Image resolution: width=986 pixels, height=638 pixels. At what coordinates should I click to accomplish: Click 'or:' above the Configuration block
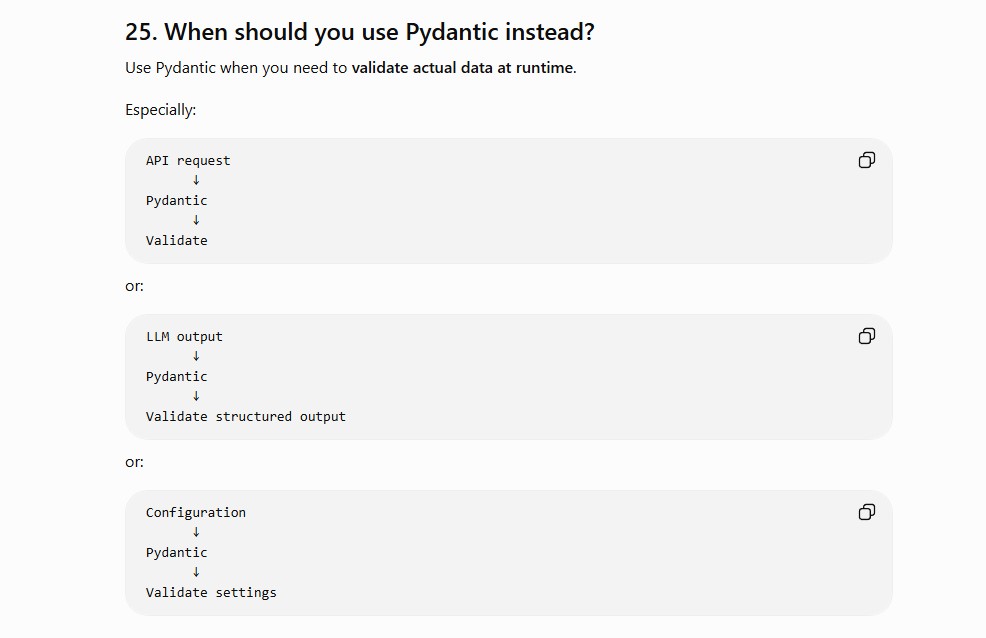point(134,463)
